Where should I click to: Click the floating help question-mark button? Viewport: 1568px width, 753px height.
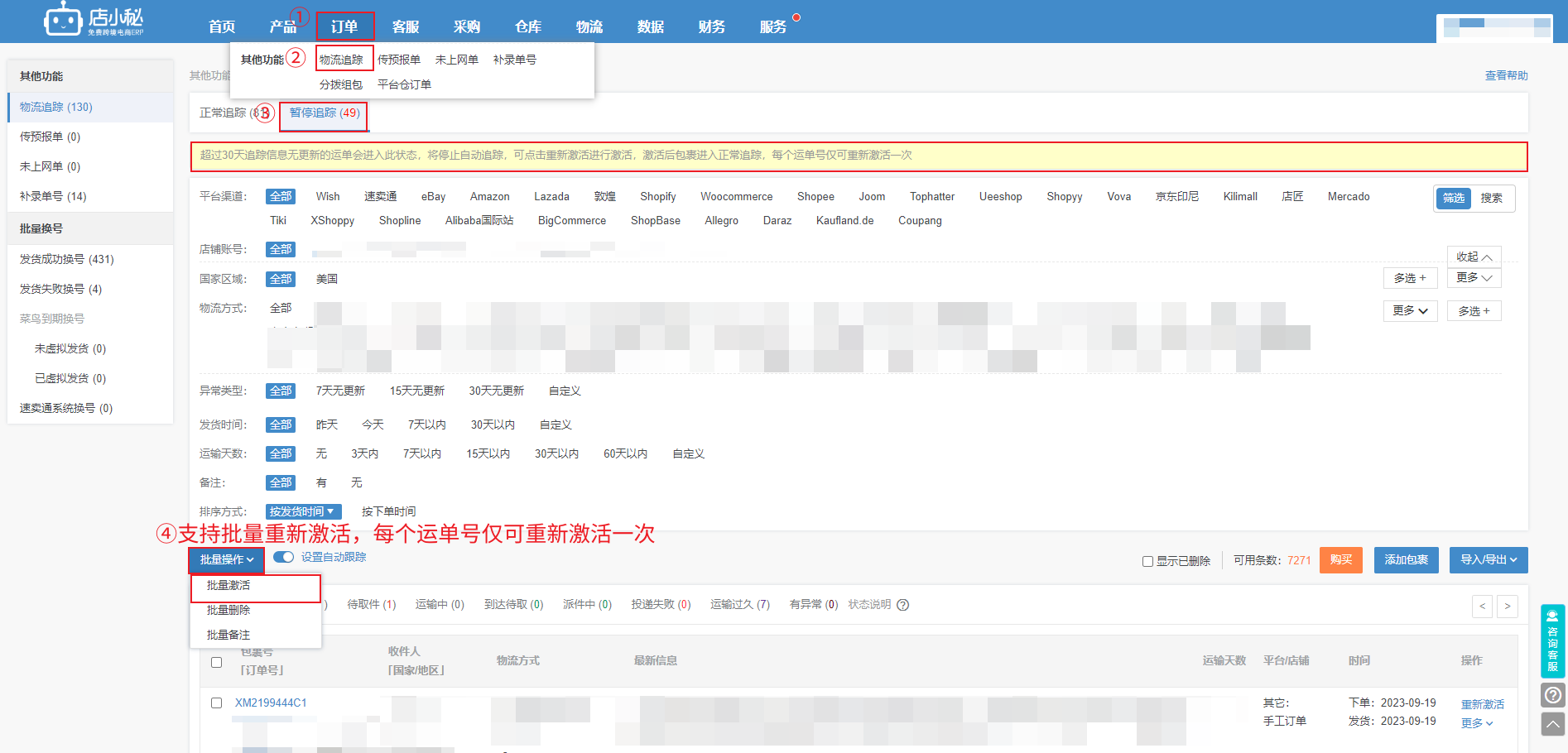pyautogui.click(x=1553, y=695)
